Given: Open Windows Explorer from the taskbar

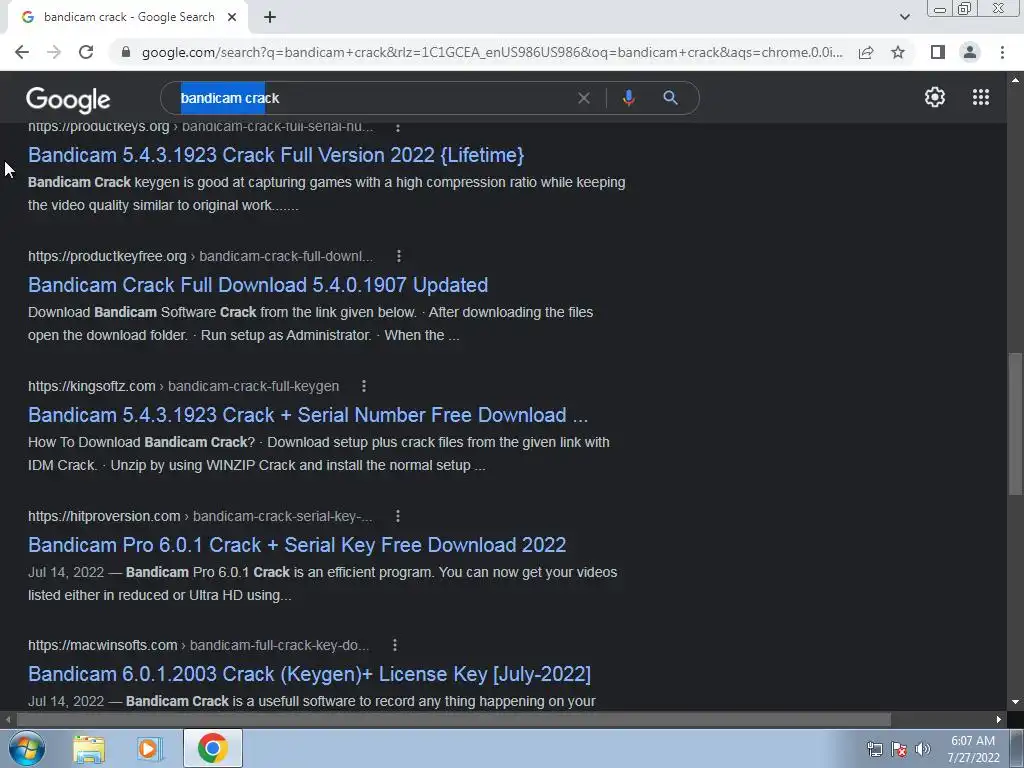Looking at the screenshot, I should (89, 748).
